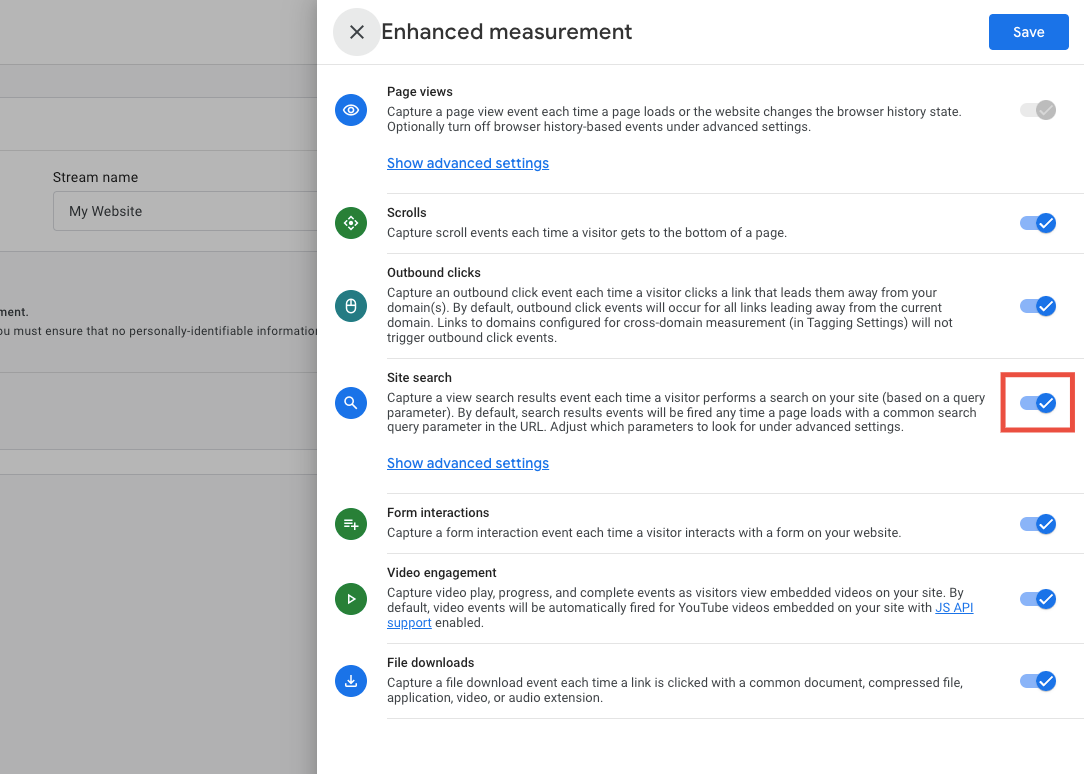Turn off File downloads toggle
Viewport: 1084px width, 774px height.
(x=1038, y=681)
